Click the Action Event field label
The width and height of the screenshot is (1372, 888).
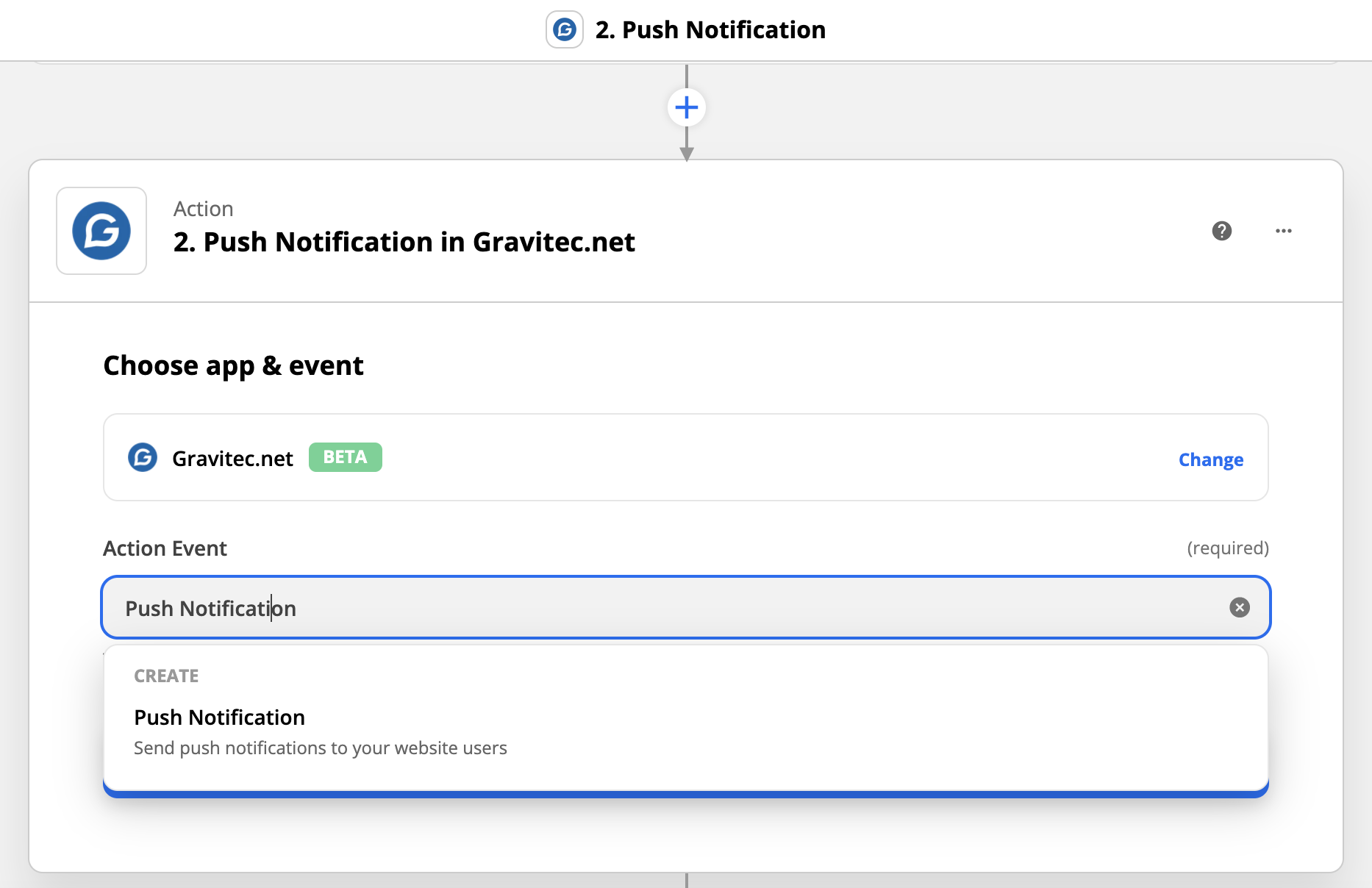pos(165,548)
